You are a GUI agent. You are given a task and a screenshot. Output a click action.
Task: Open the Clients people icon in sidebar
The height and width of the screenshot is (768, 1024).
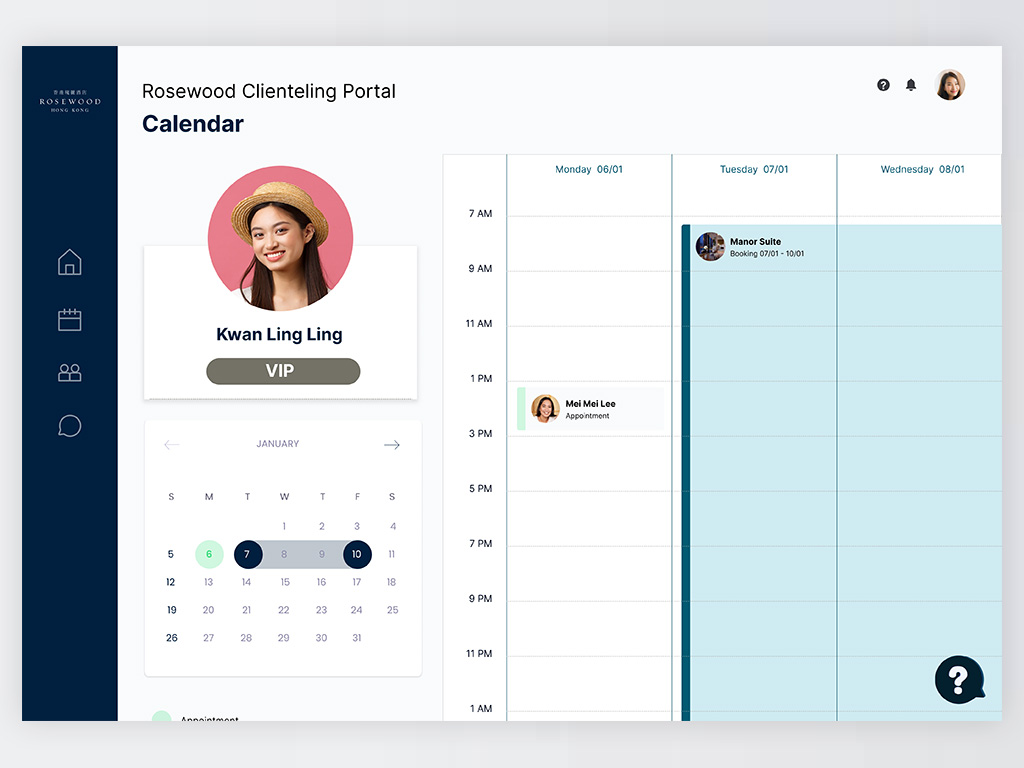(70, 372)
